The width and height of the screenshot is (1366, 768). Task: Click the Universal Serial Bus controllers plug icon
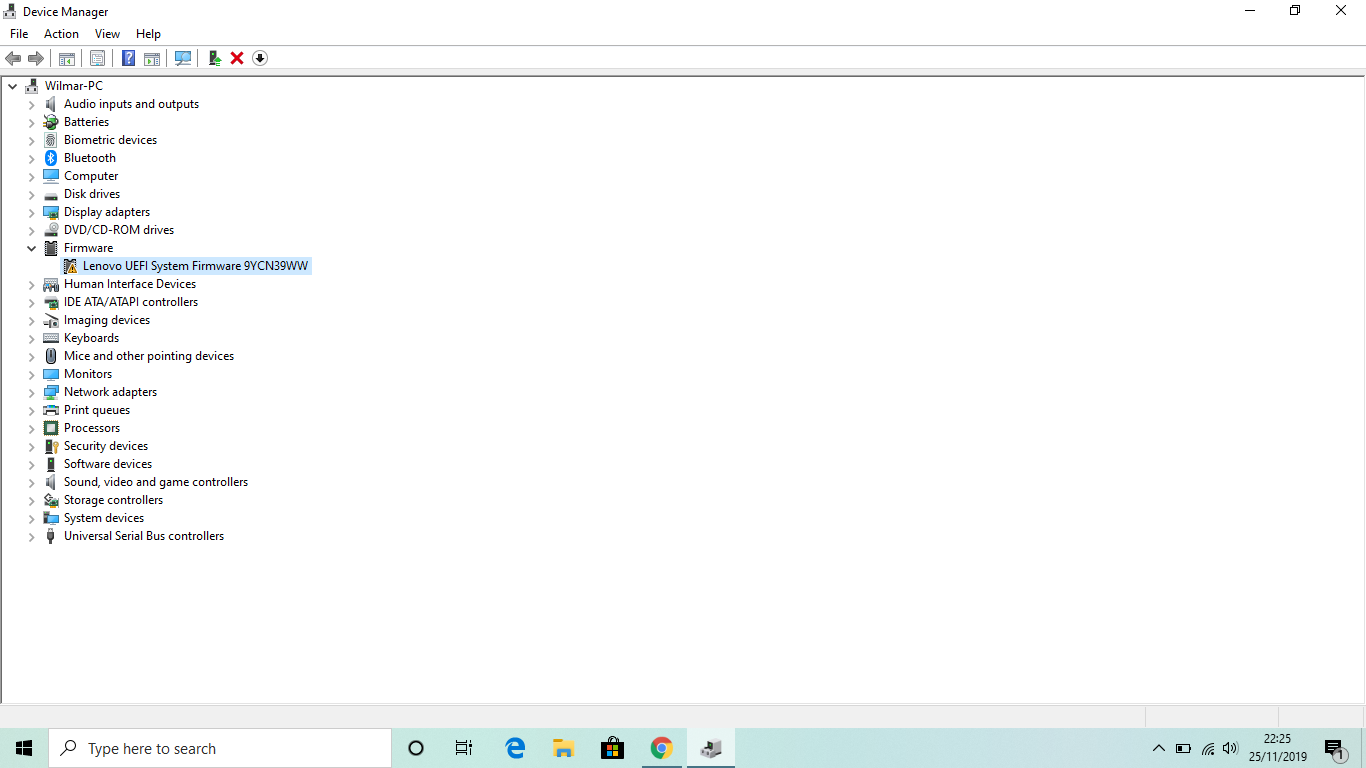coord(51,536)
